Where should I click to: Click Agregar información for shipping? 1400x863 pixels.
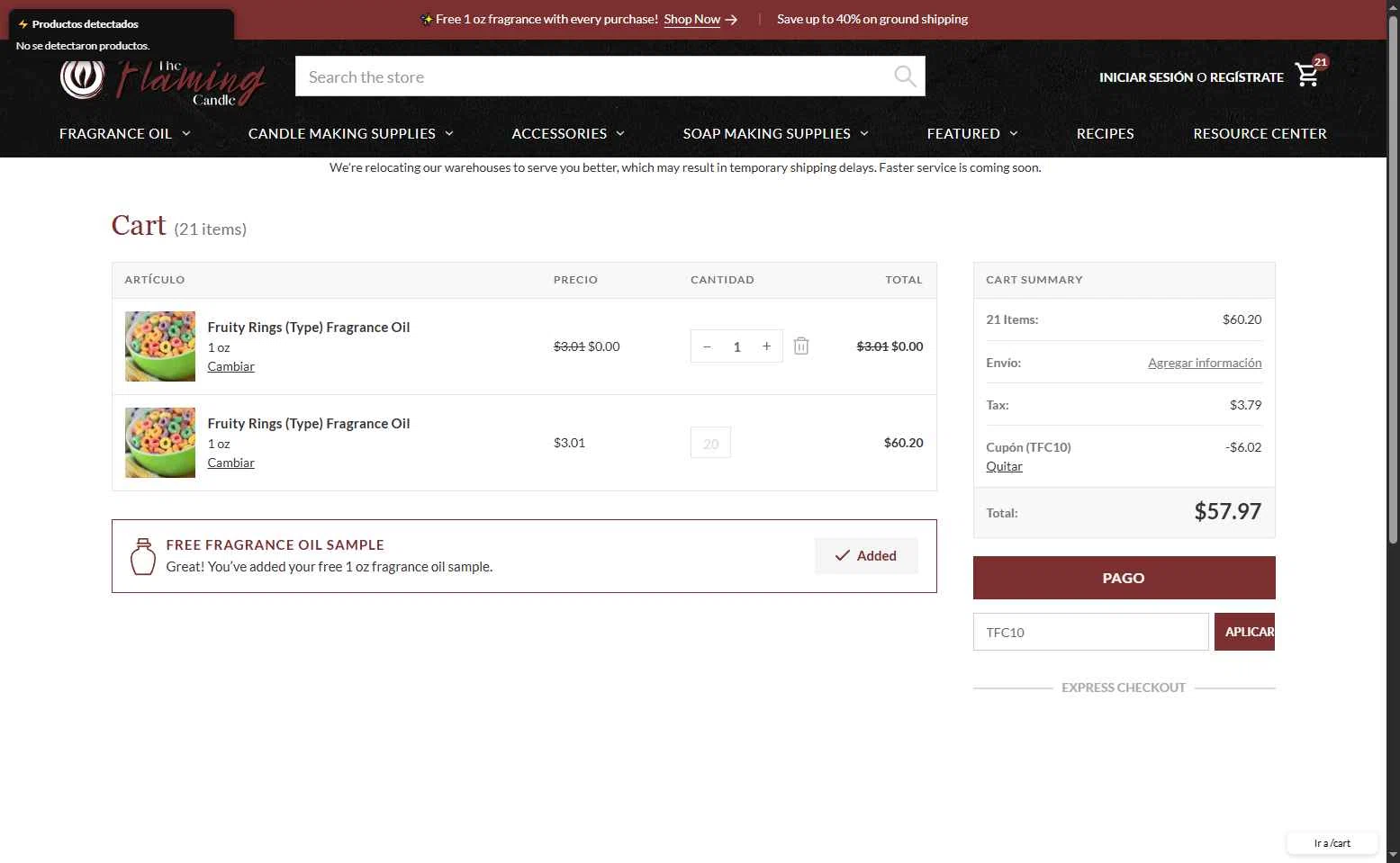(1205, 363)
